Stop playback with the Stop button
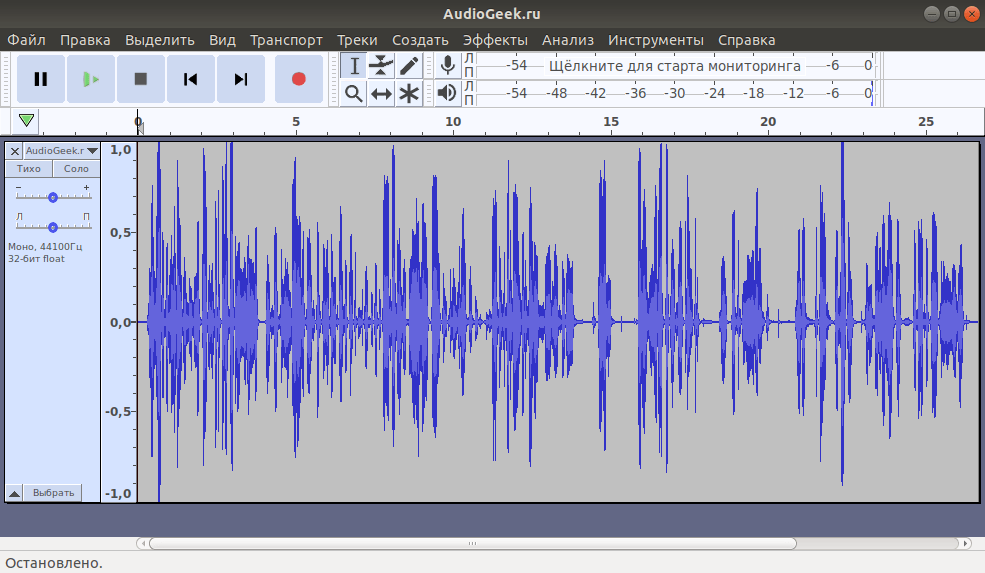 click(141, 79)
